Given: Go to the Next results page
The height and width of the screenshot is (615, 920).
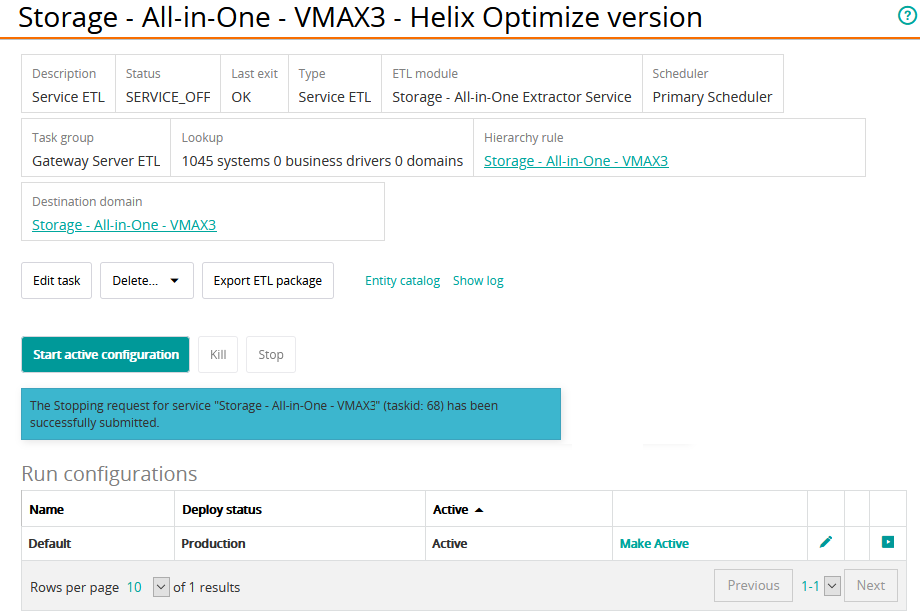Looking at the screenshot, I should pos(870,586).
